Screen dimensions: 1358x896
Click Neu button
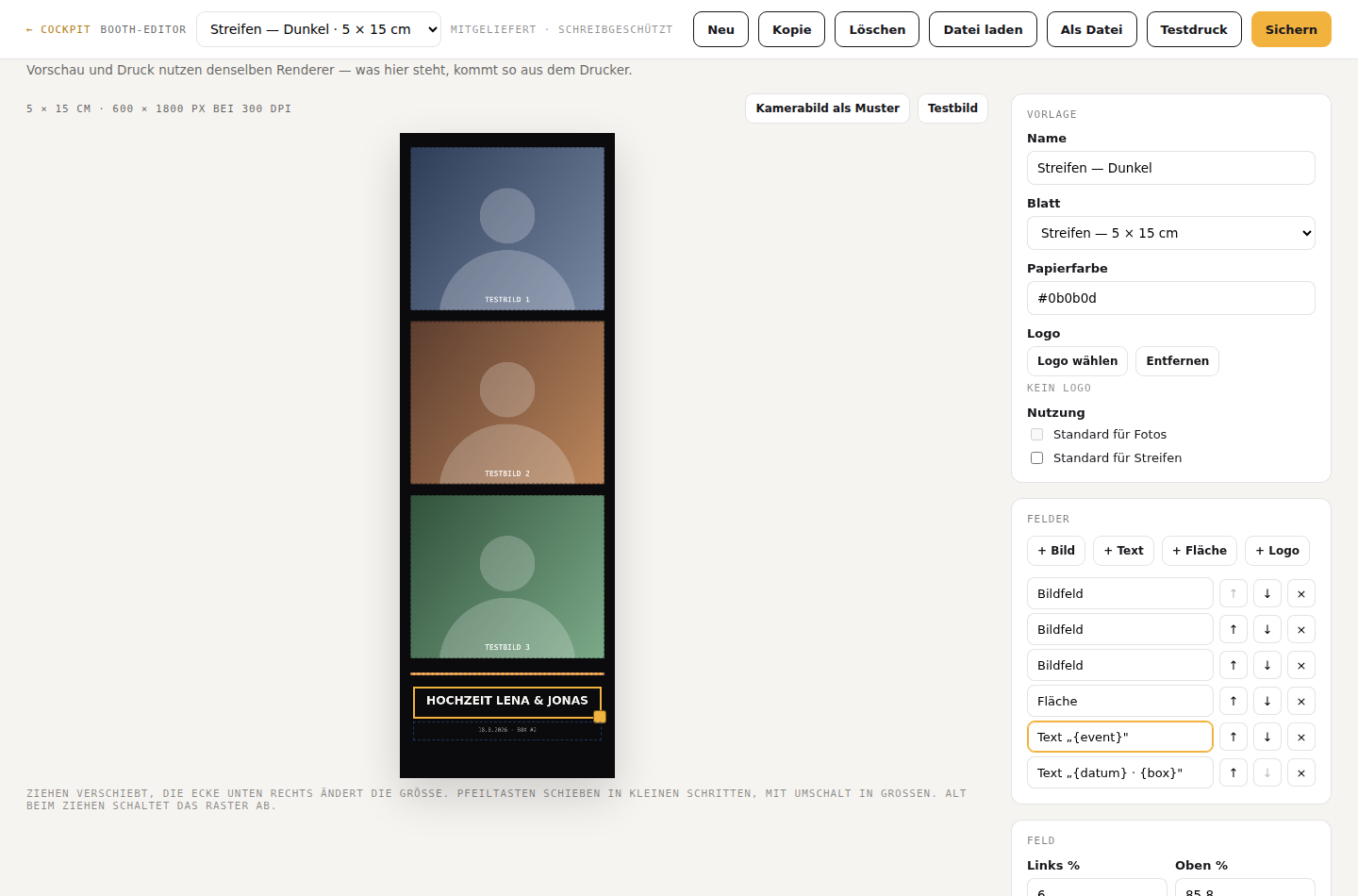coord(720,29)
